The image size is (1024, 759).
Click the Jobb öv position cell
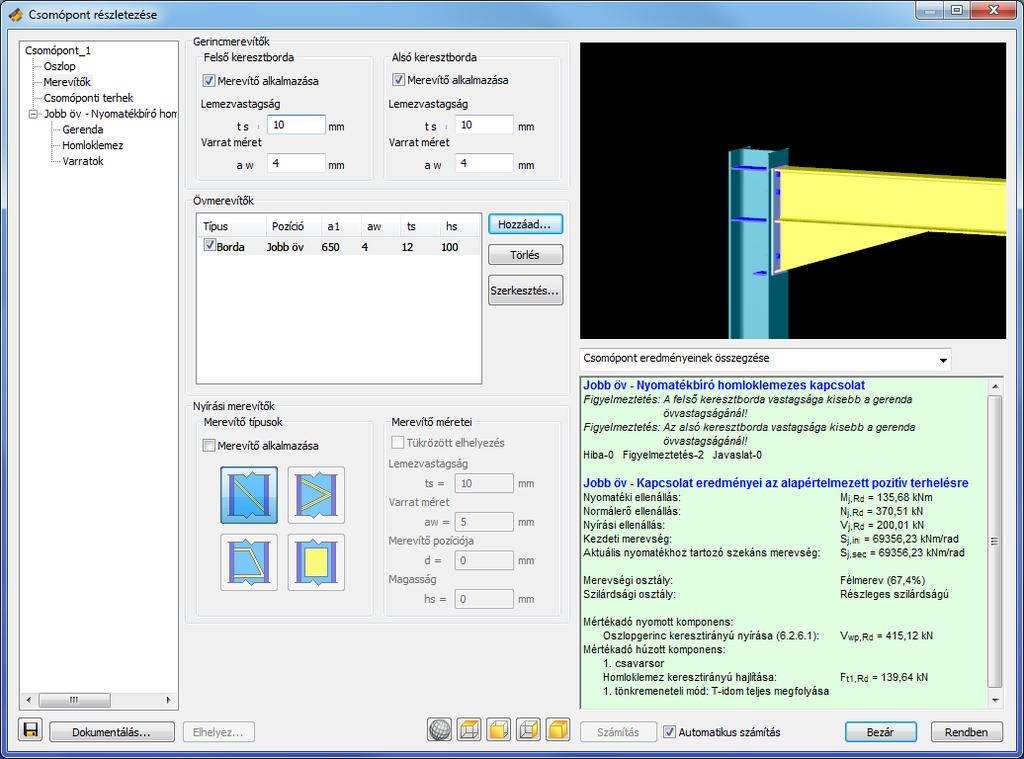[x=285, y=247]
